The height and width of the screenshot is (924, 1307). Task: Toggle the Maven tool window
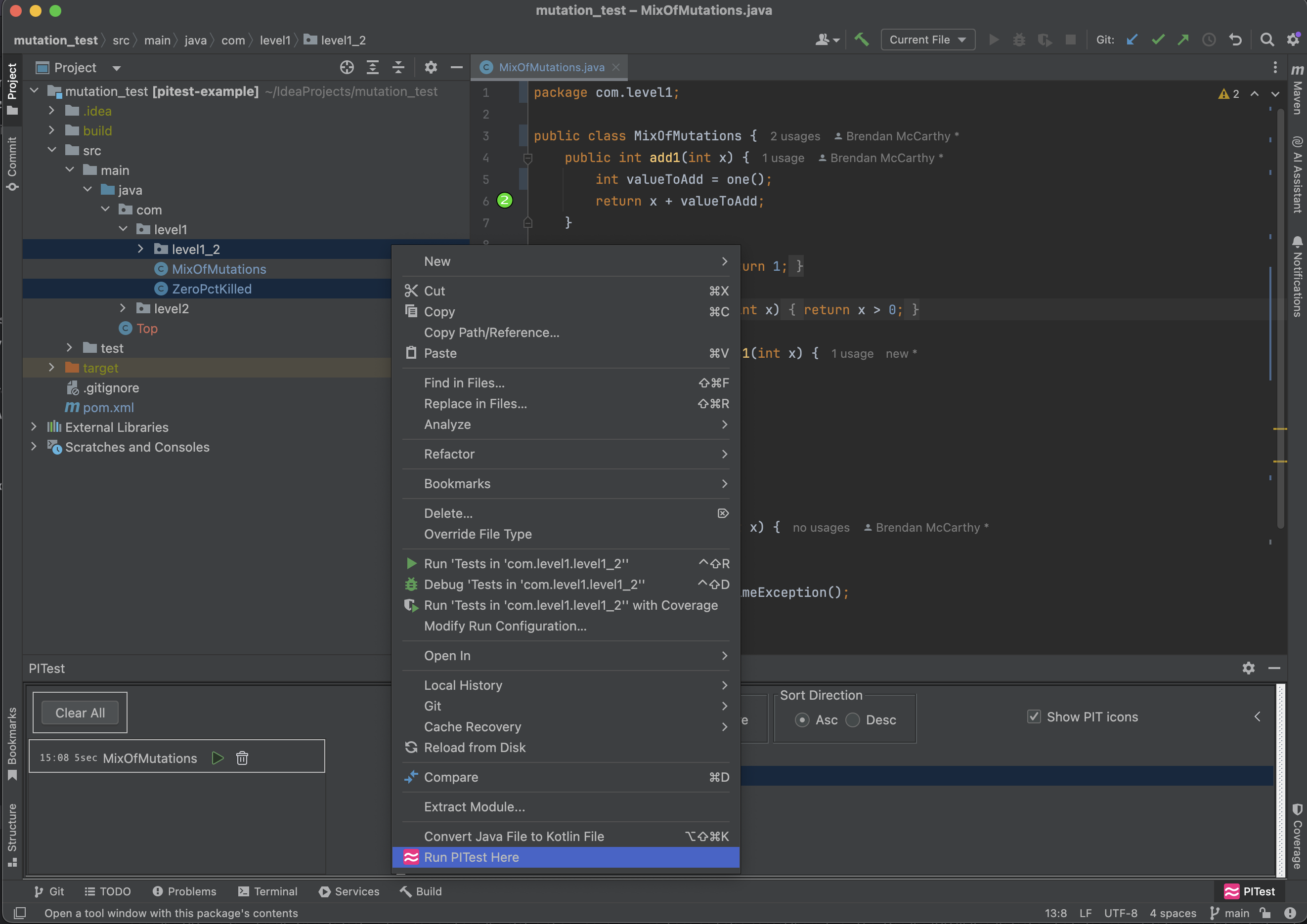(1297, 89)
